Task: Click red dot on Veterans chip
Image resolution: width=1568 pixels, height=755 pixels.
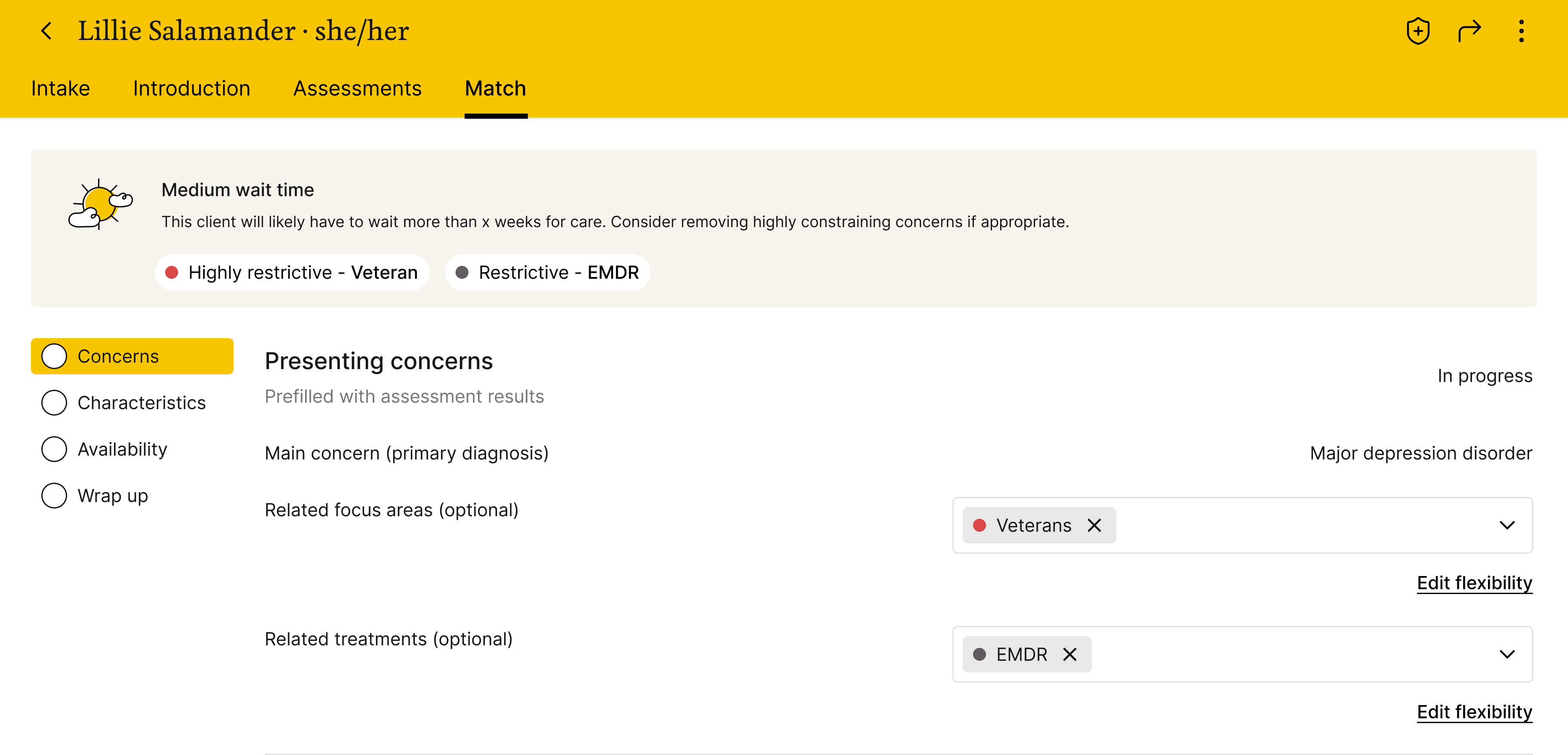Action: (979, 525)
